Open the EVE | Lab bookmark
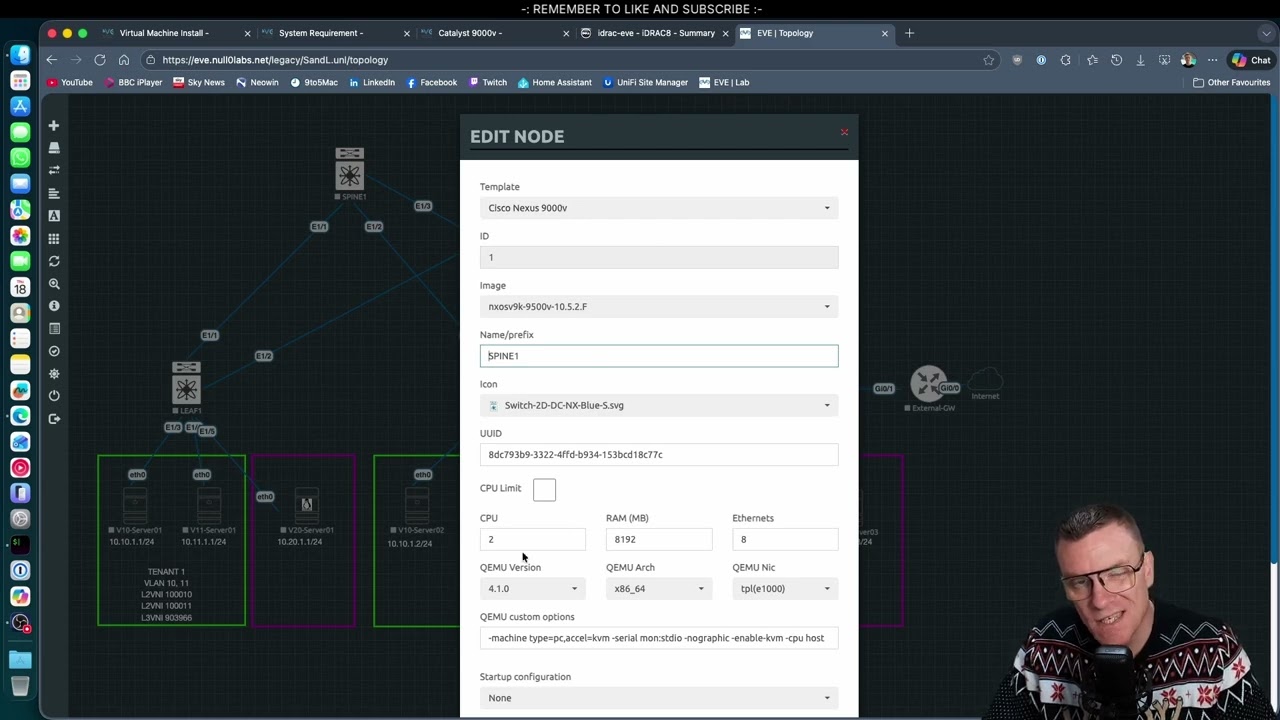This screenshot has width=1280, height=720. coord(724,83)
